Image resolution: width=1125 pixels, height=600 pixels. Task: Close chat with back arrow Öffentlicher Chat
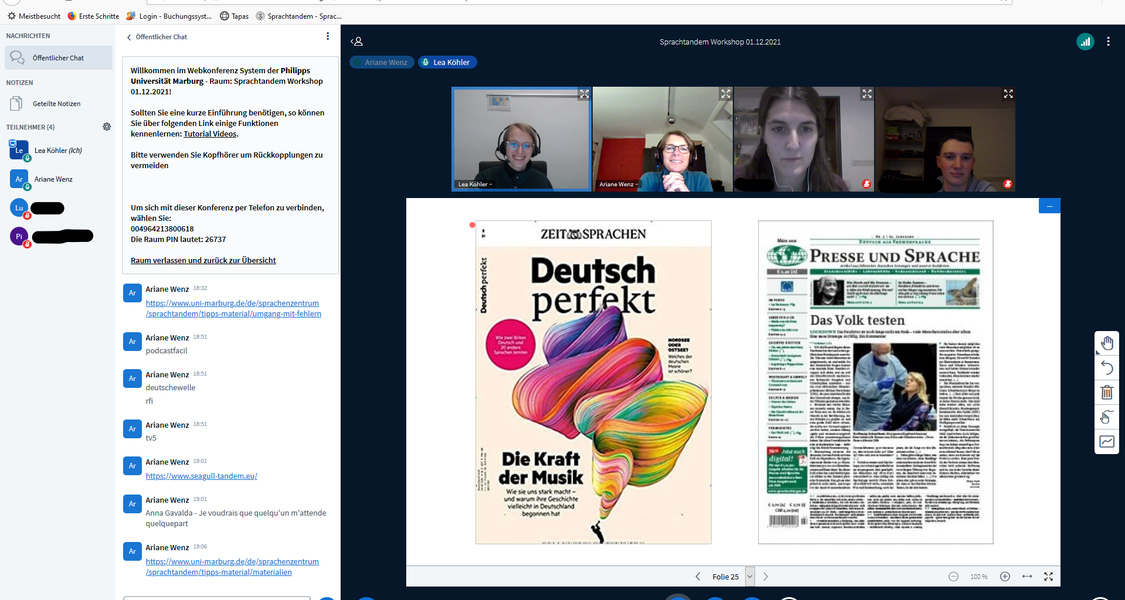[157, 37]
